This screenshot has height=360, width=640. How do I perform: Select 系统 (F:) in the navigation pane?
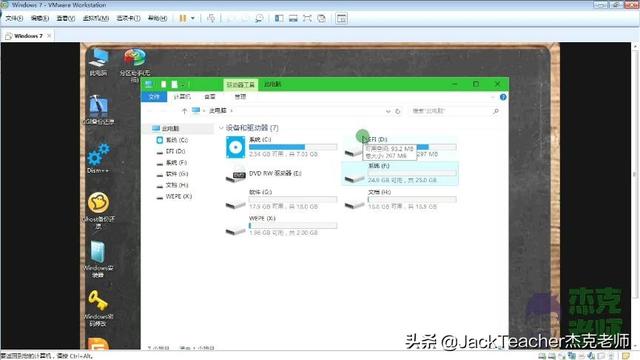click(x=176, y=162)
